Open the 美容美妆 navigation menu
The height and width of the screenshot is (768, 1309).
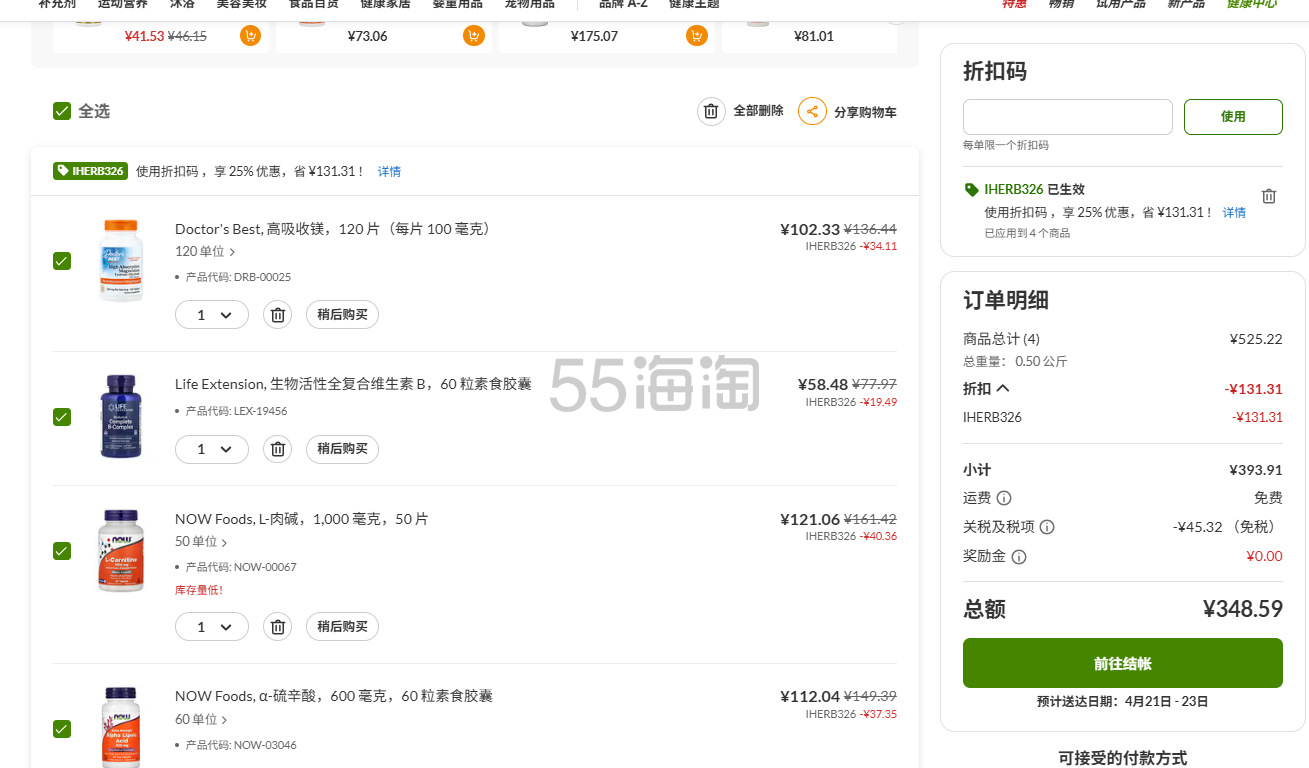pos(242,3)
